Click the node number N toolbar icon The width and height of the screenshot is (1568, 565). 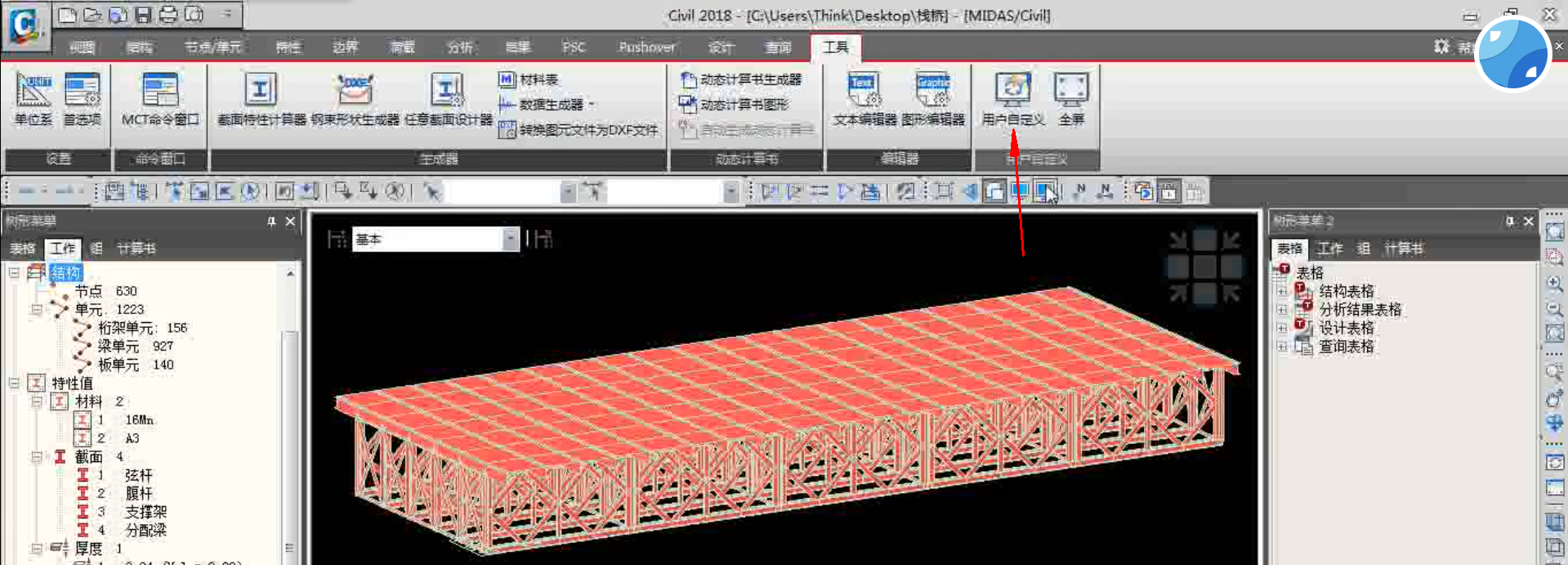[1080, 191]
